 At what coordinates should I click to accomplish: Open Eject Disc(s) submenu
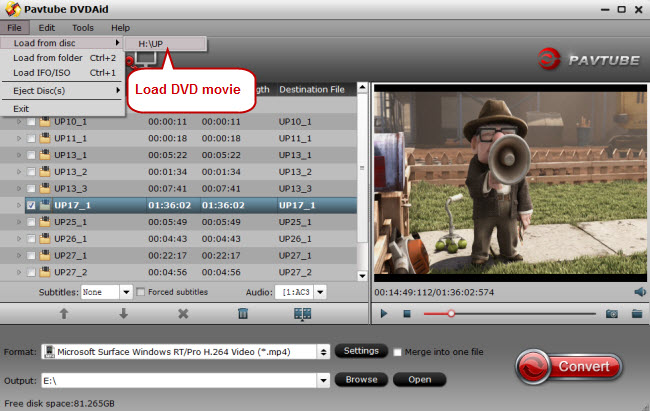pos(62,91)
